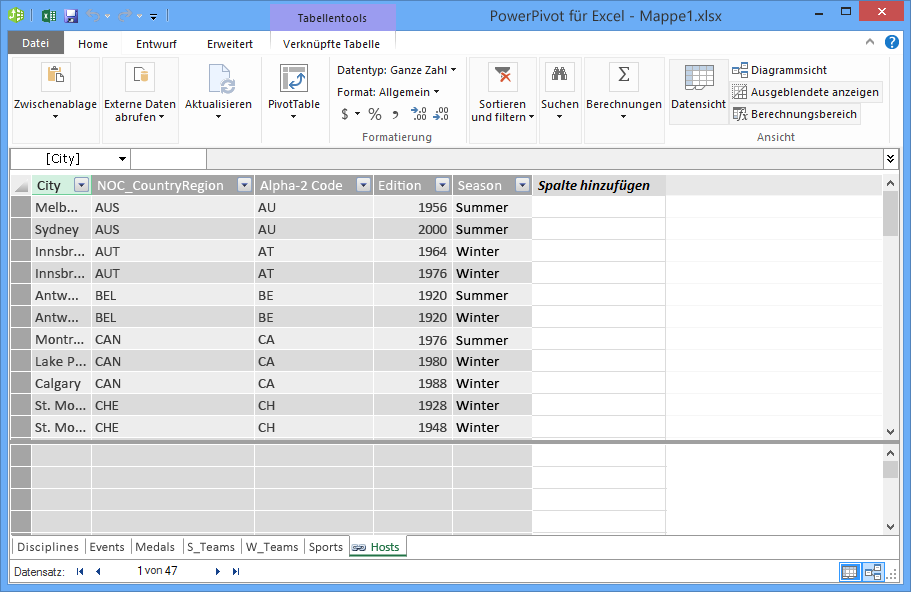Open the Season column filter dropdown
Viewport: 911px width, 592px height.
tap(521, 185)
